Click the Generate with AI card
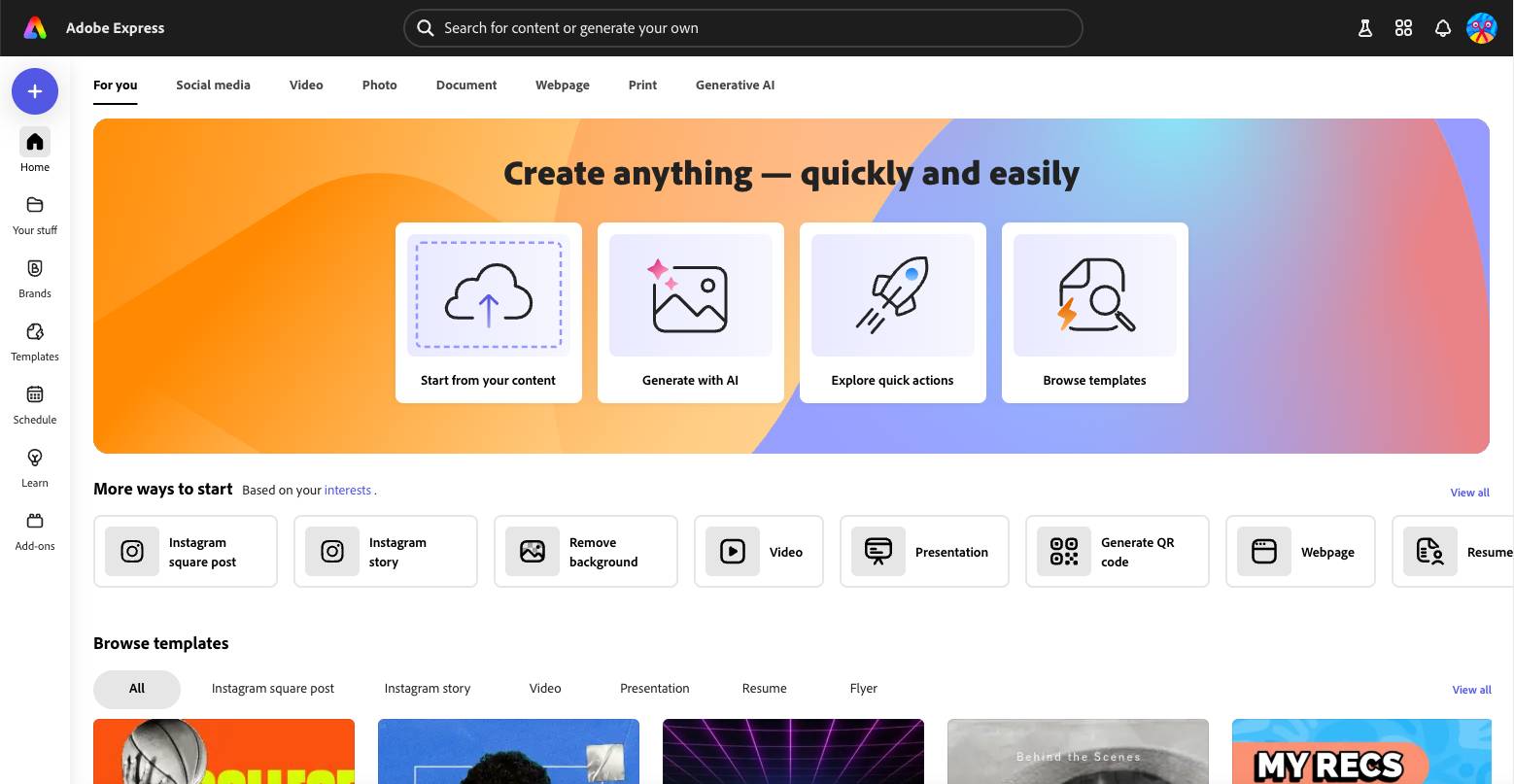 pyautogui.click(x=690, y=313)
